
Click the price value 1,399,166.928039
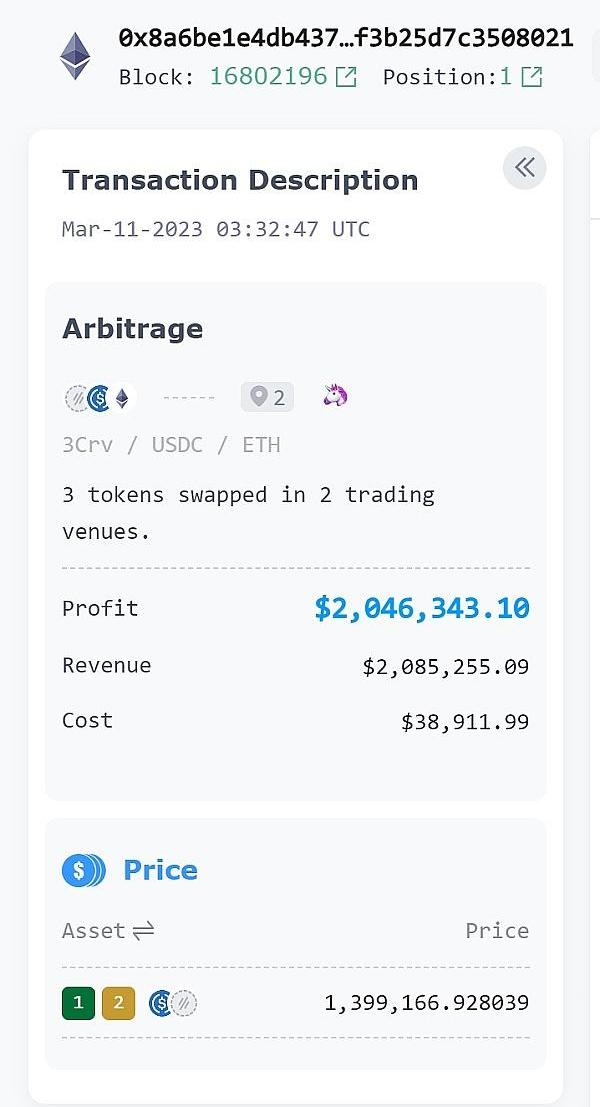[x=426, y=1002]
